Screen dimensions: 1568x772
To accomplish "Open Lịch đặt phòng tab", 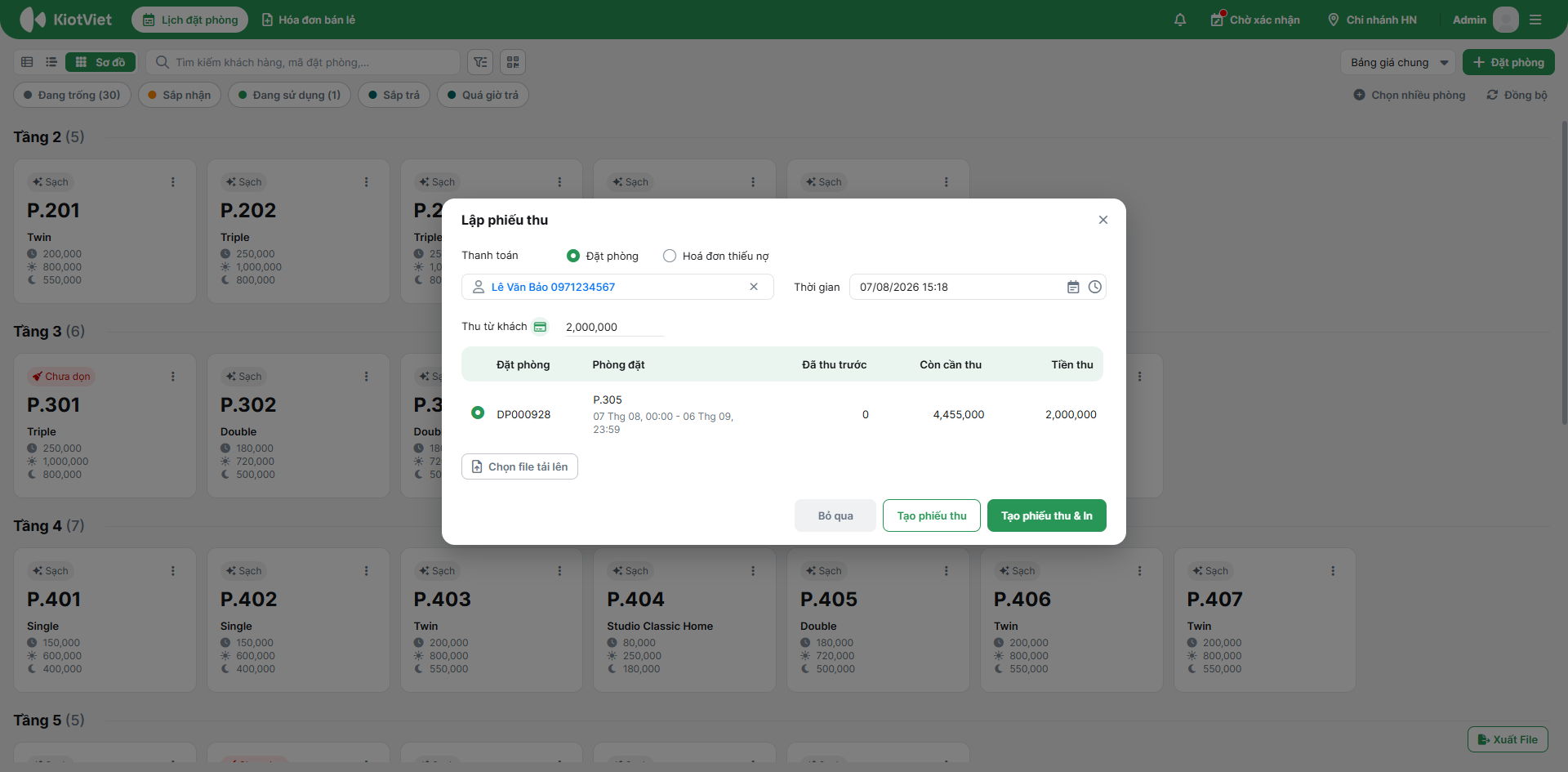I will click(x=190, y=20).
